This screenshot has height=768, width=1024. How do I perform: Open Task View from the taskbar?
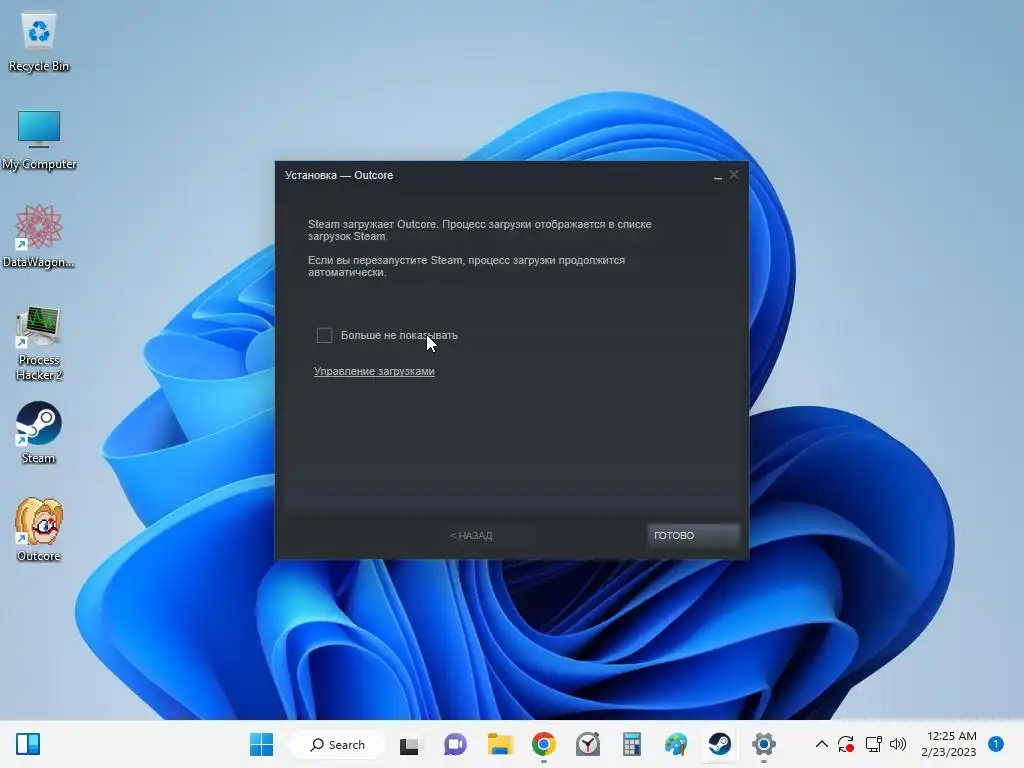tap(409, 744)
